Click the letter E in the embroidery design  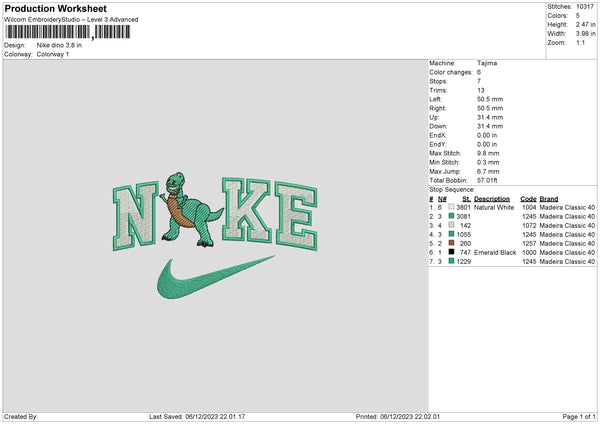(296, 216)
